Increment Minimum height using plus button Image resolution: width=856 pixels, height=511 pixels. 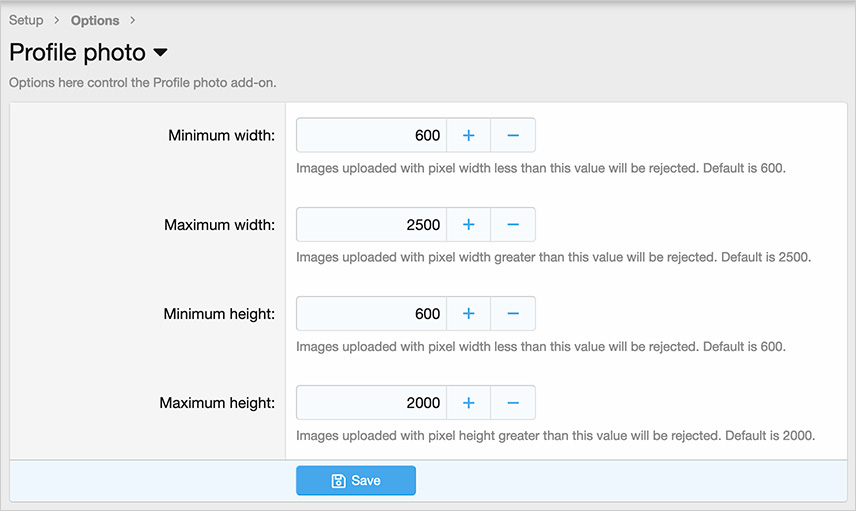(468, 314)
